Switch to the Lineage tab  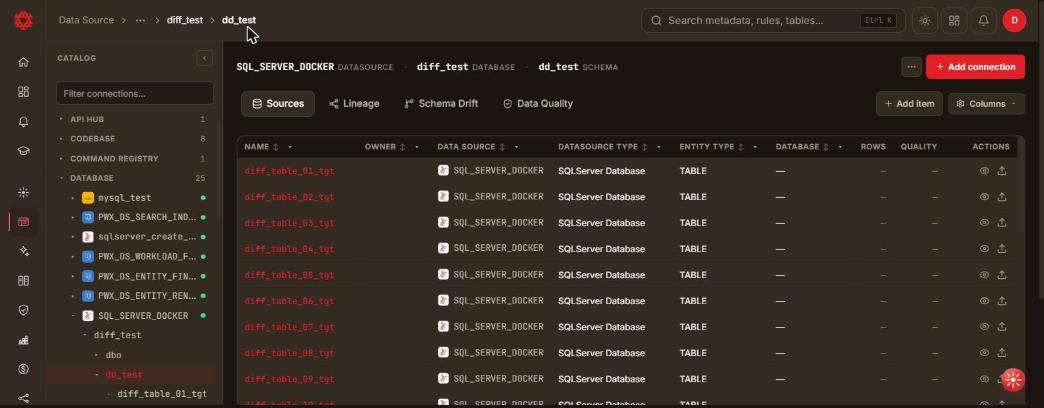point(354,104)
